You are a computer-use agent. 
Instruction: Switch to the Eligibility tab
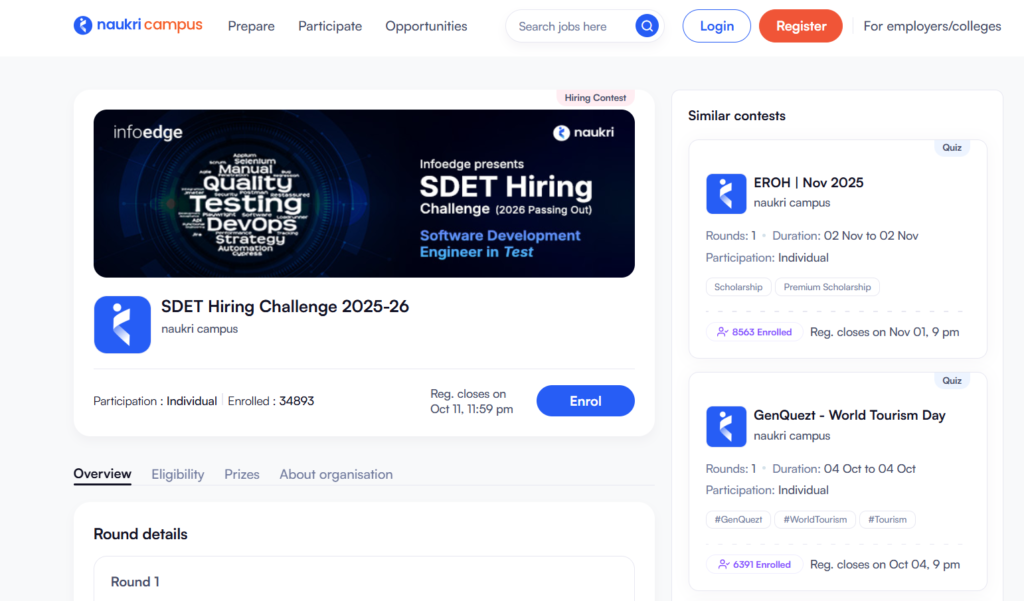click(x=177, y=474)
